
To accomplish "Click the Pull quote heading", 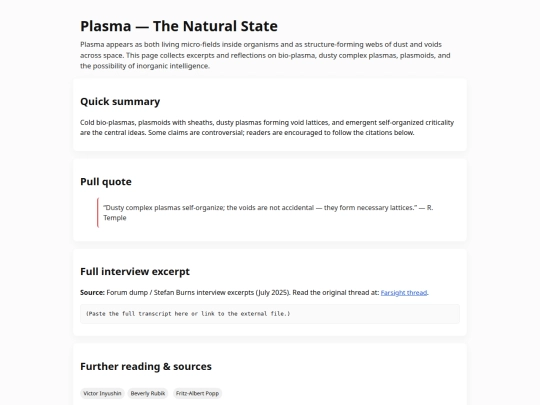I will click(106, 182).
